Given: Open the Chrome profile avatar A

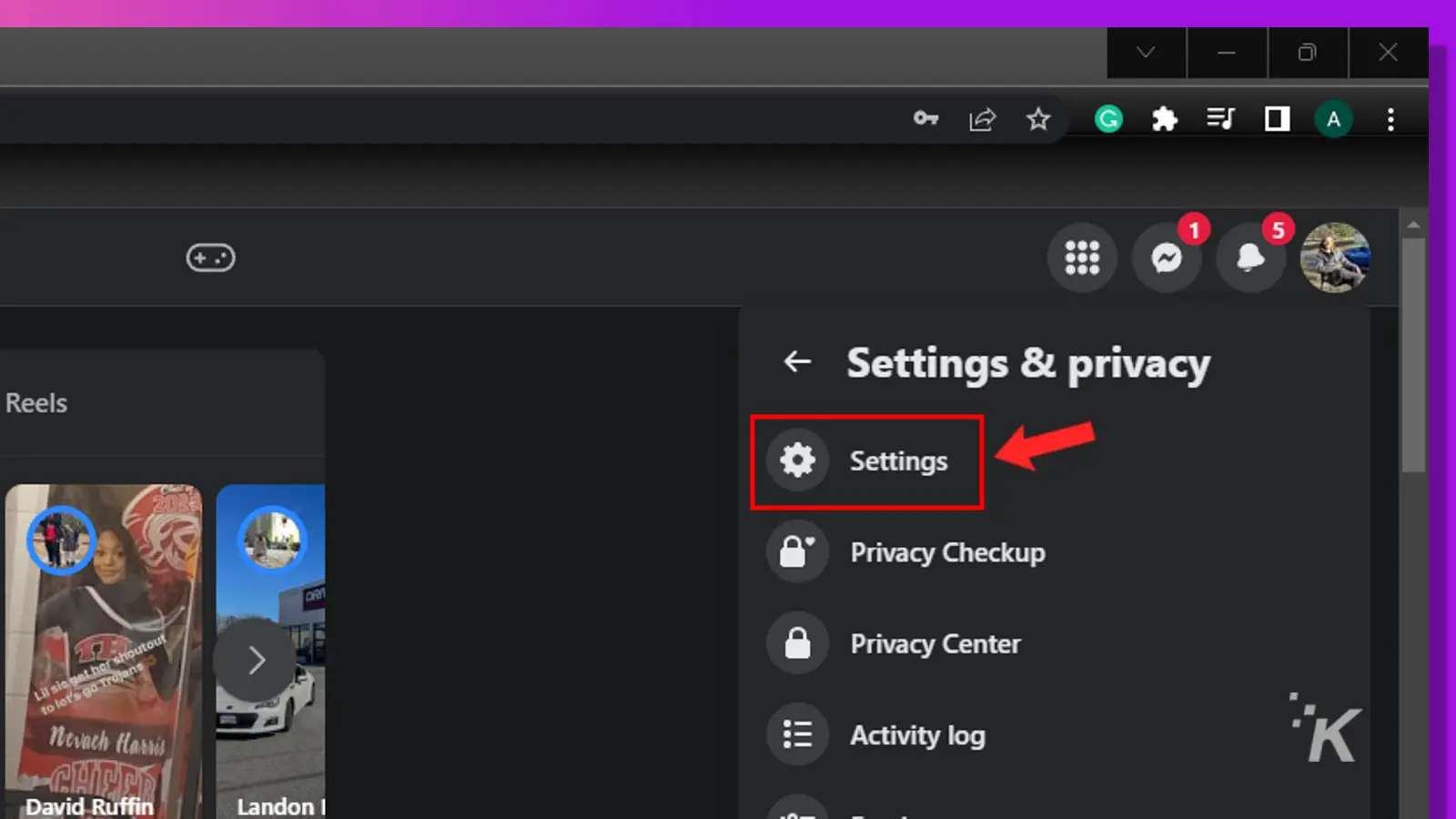Looking at the screenshot, I should tap(1333, 119).
